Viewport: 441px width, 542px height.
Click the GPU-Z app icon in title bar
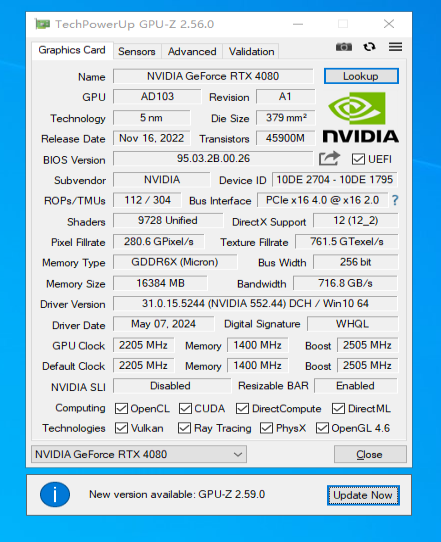coord(42,24)
